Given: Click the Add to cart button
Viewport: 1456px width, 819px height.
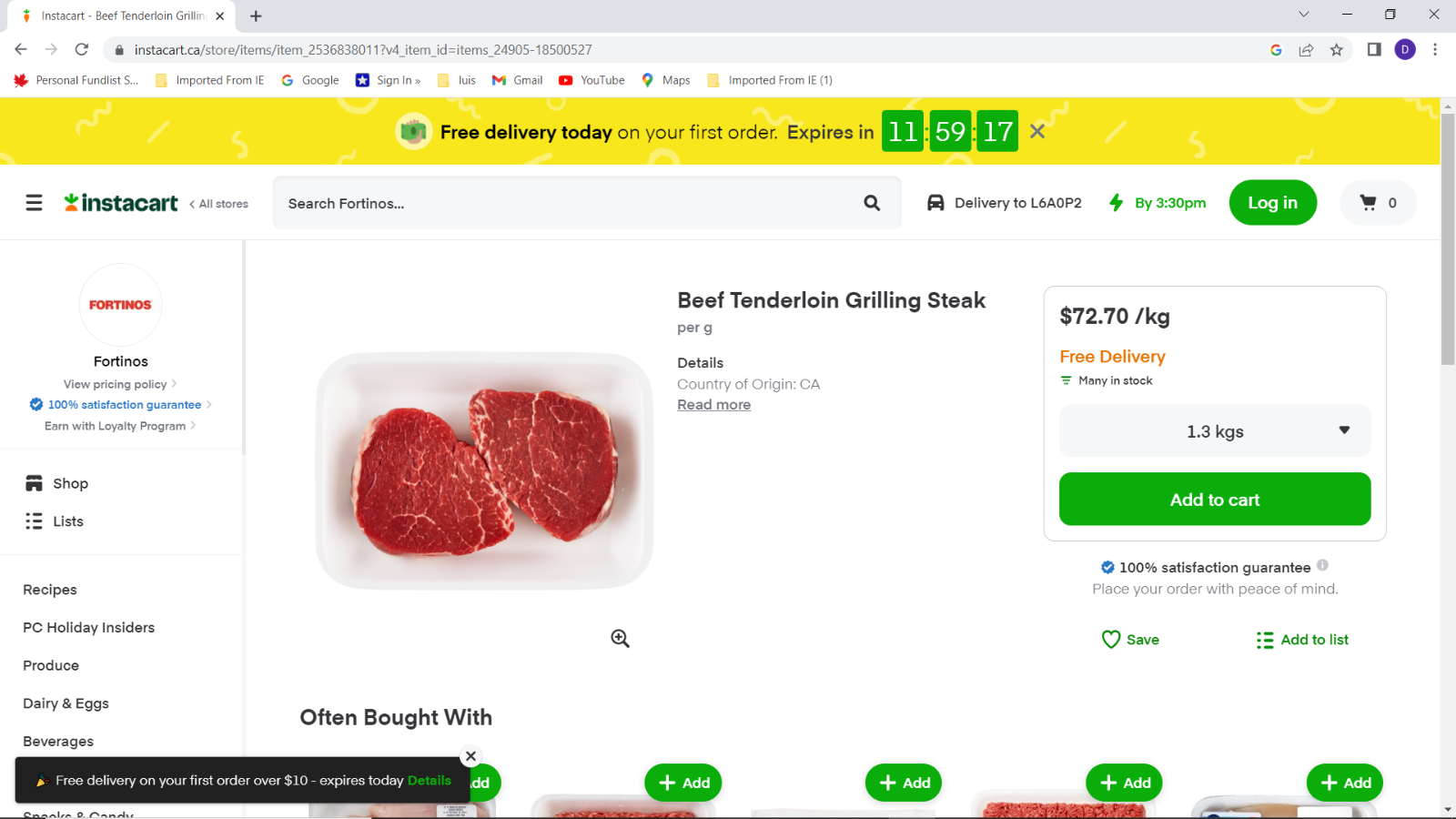Looking at the screenshot, I should point(1215,499).
